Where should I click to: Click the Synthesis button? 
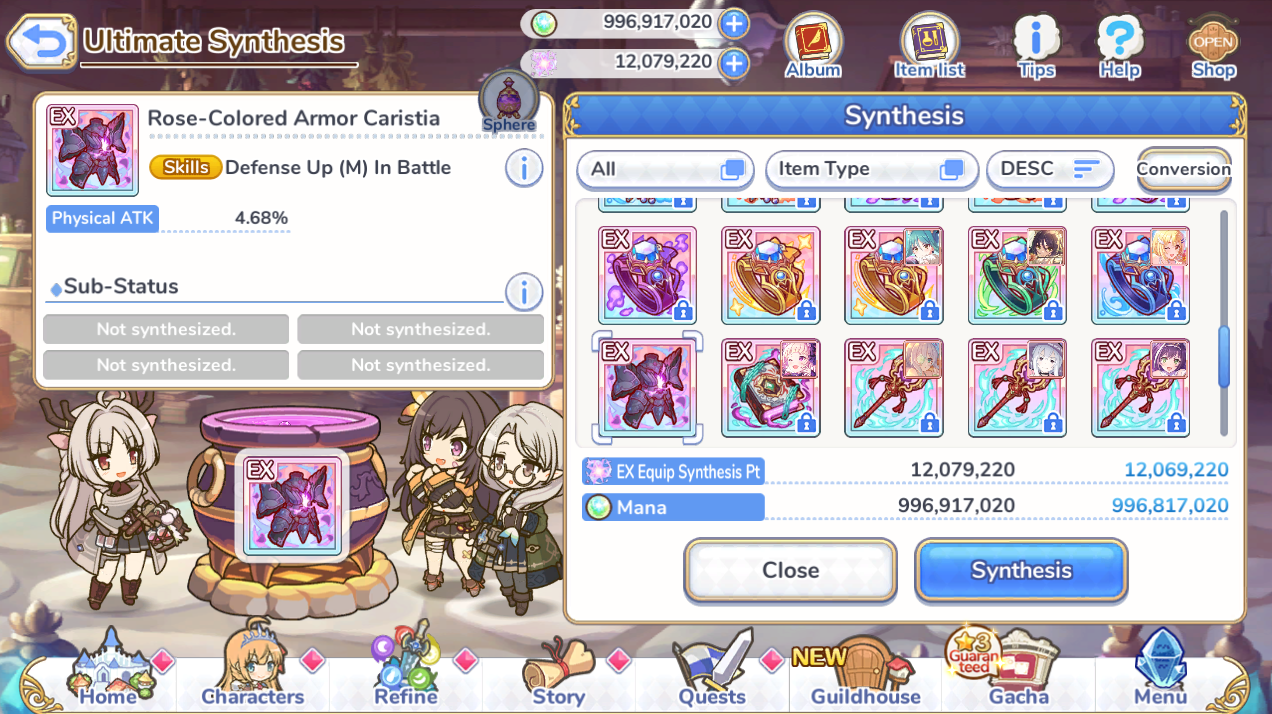(x=1021, y=570)
